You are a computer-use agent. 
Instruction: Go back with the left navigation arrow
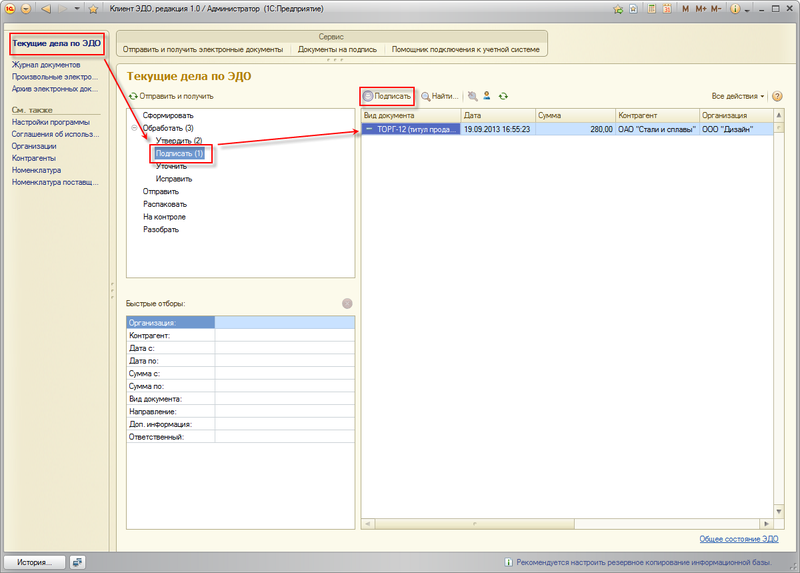coord(46,9)
